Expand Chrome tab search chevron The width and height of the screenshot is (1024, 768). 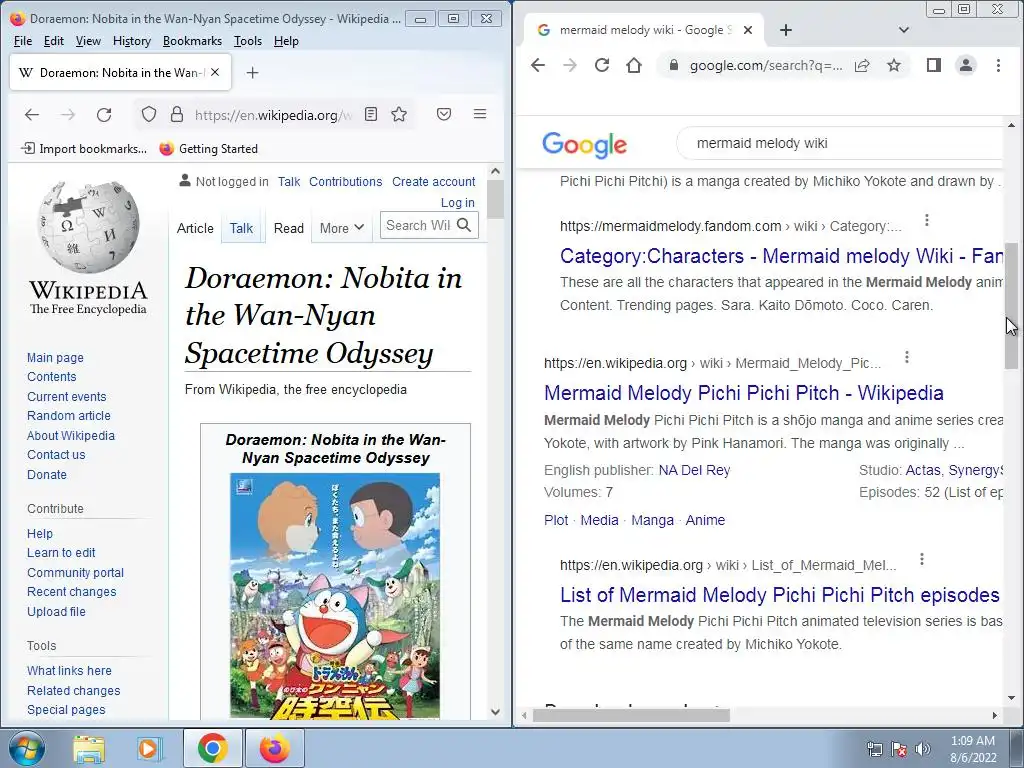click(904, 30)
